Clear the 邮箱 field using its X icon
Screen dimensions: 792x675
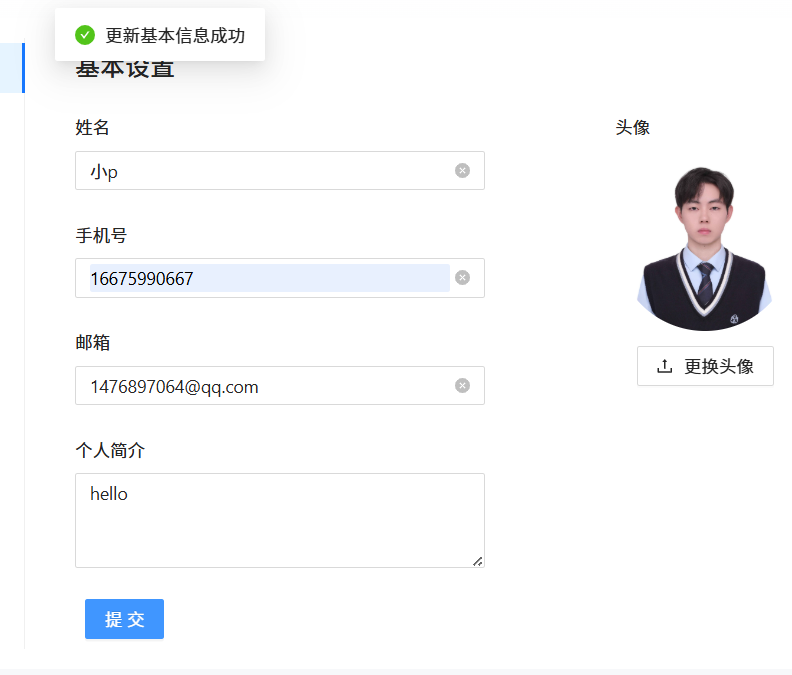tap(462, 386)
